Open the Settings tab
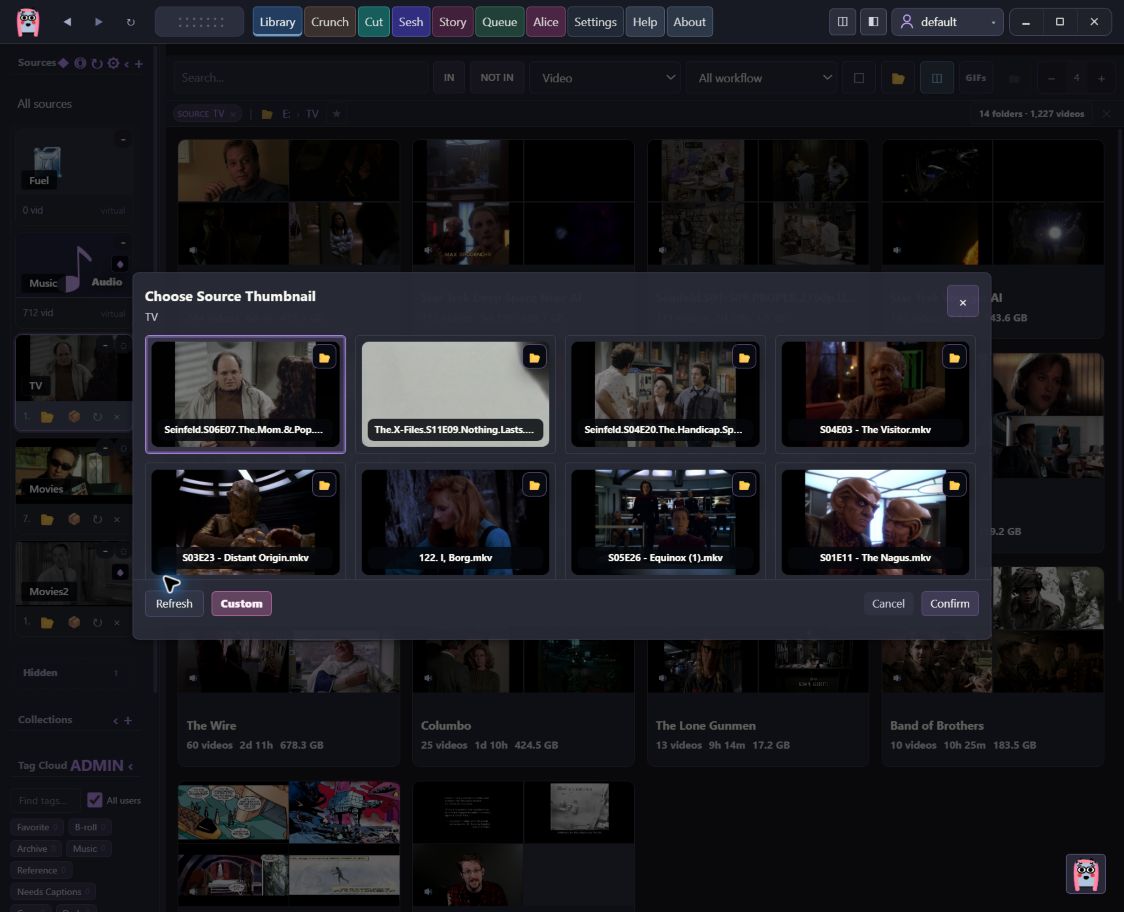The width and height of the screenshot is (1124, 912). point(595,22)
